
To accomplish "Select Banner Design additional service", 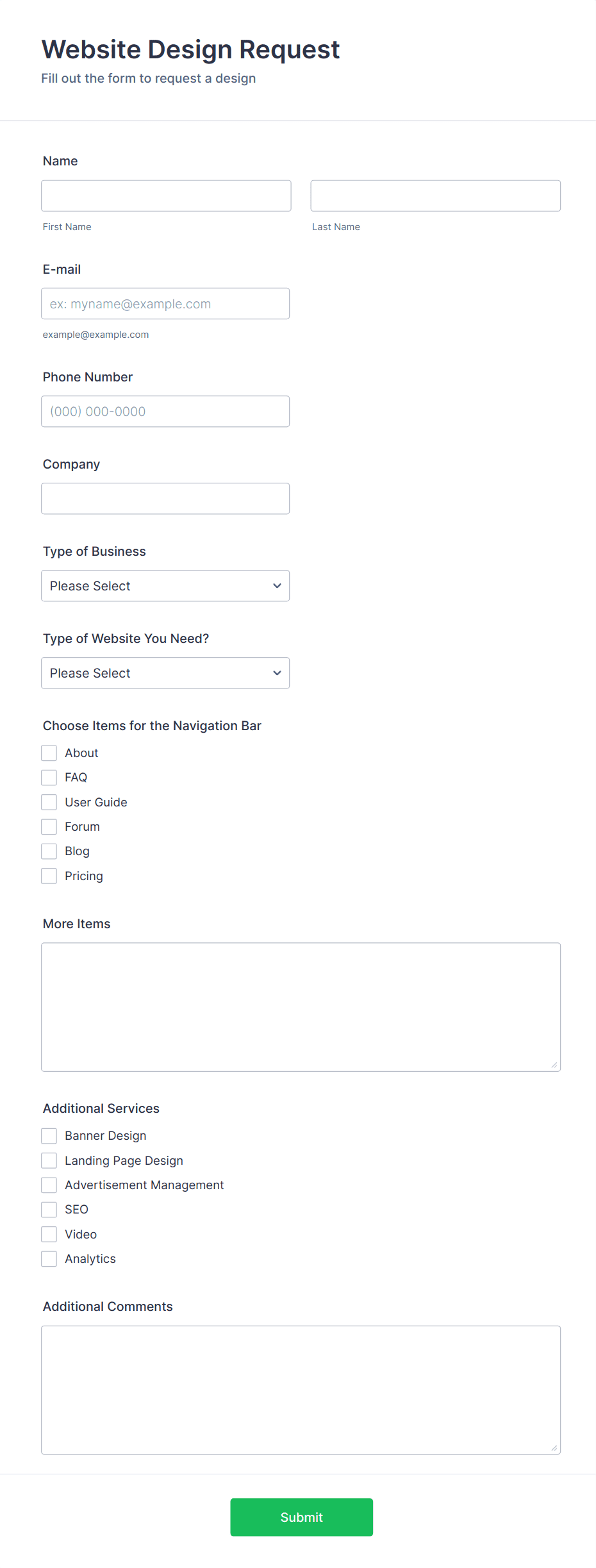I will [49, 1135].
